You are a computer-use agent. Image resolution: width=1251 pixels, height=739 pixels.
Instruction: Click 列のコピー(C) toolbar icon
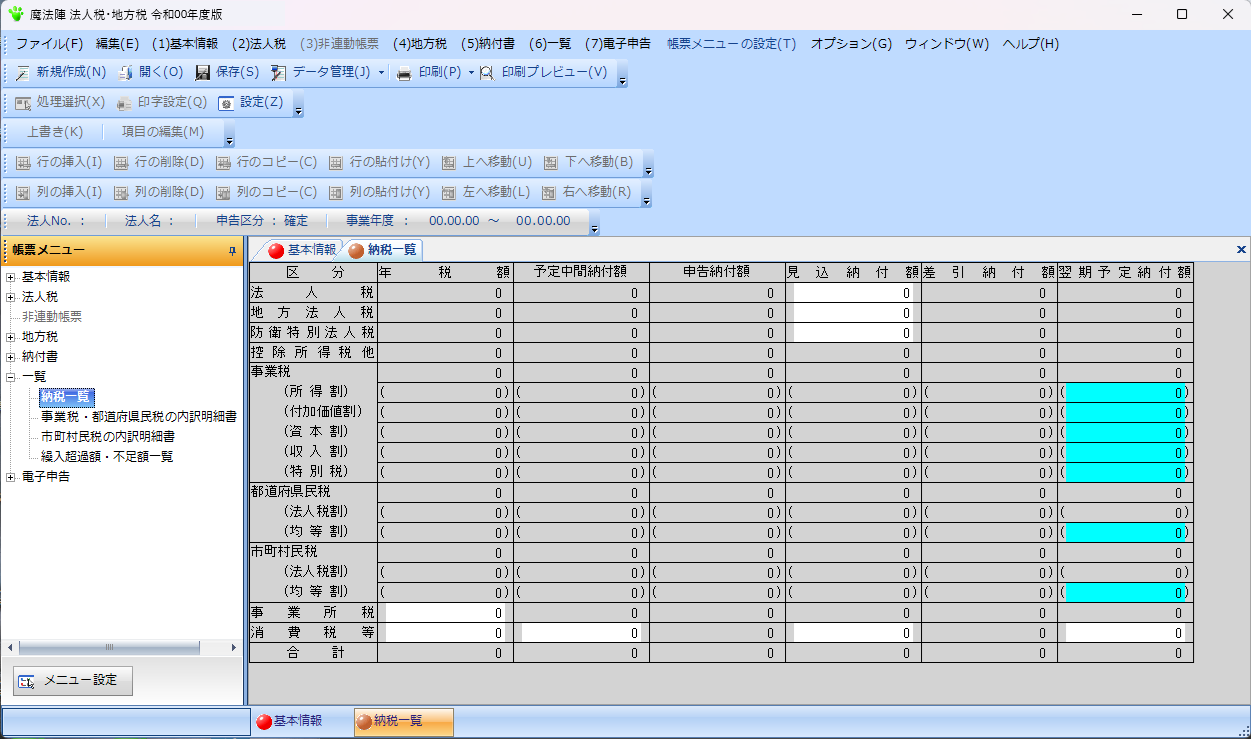223,193
